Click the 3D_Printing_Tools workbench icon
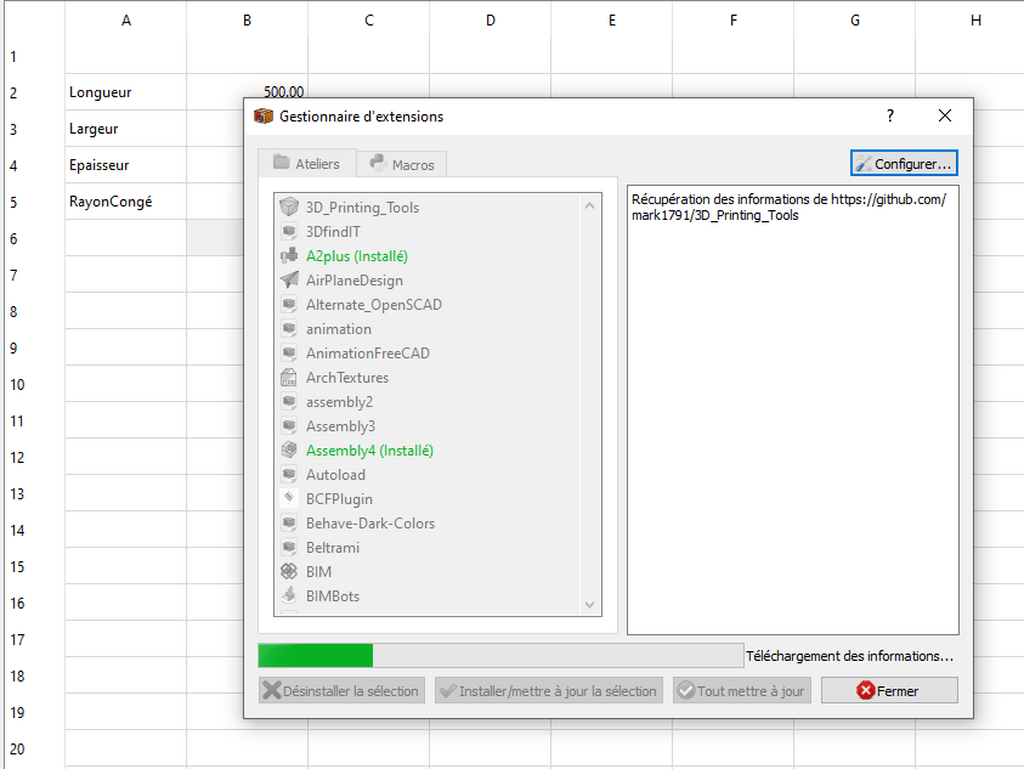 [289, 207]
